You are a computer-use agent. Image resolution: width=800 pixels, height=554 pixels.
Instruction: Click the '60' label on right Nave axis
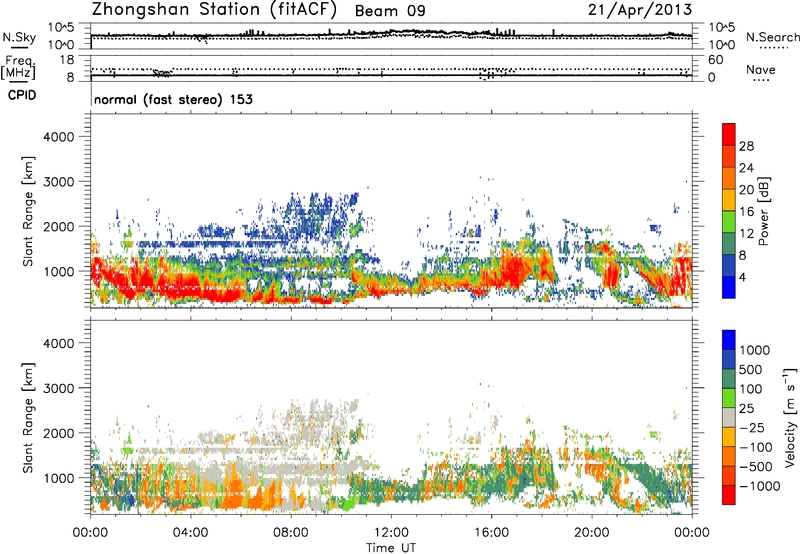tap(715, 60)
